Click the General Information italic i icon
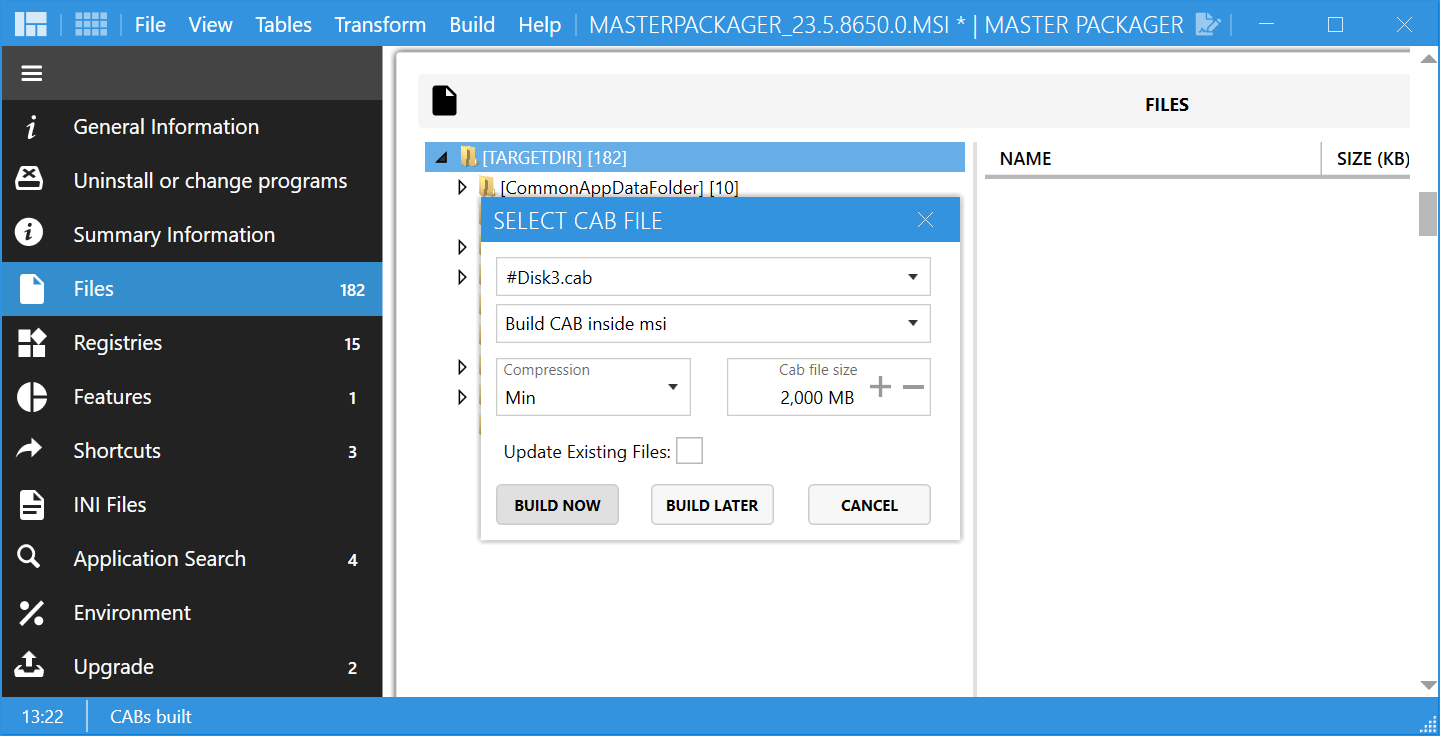The image size is (1440, 736). point(32,127)
